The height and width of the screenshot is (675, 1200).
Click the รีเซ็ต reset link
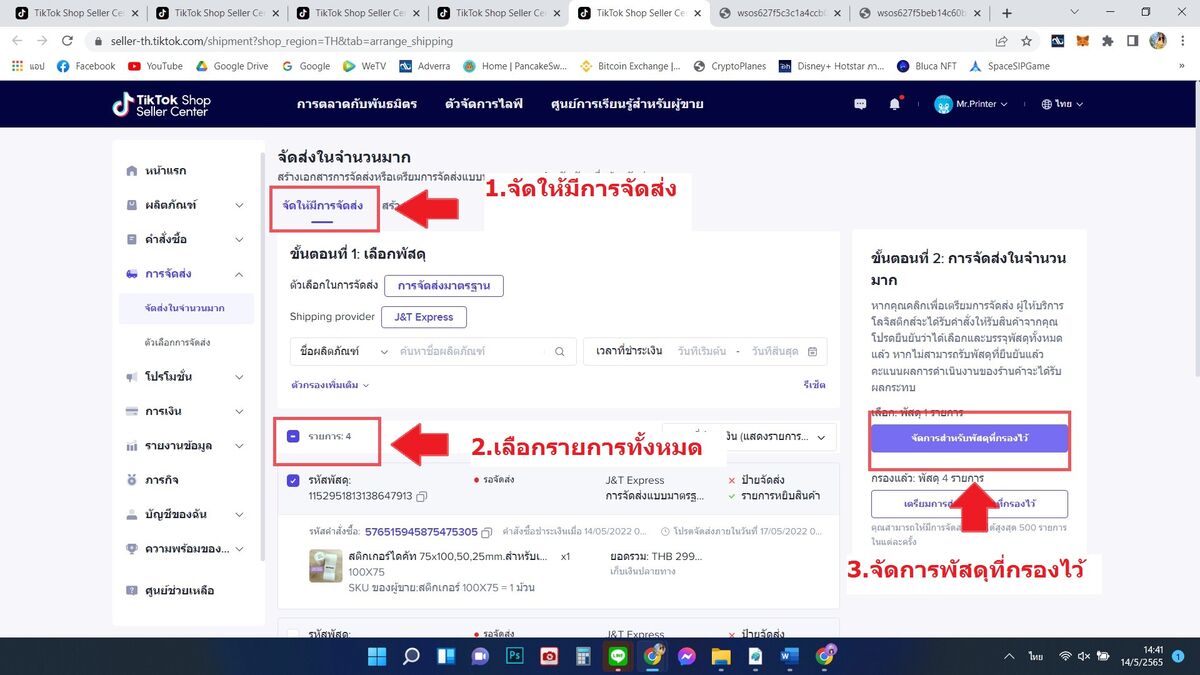coord(815,385)
